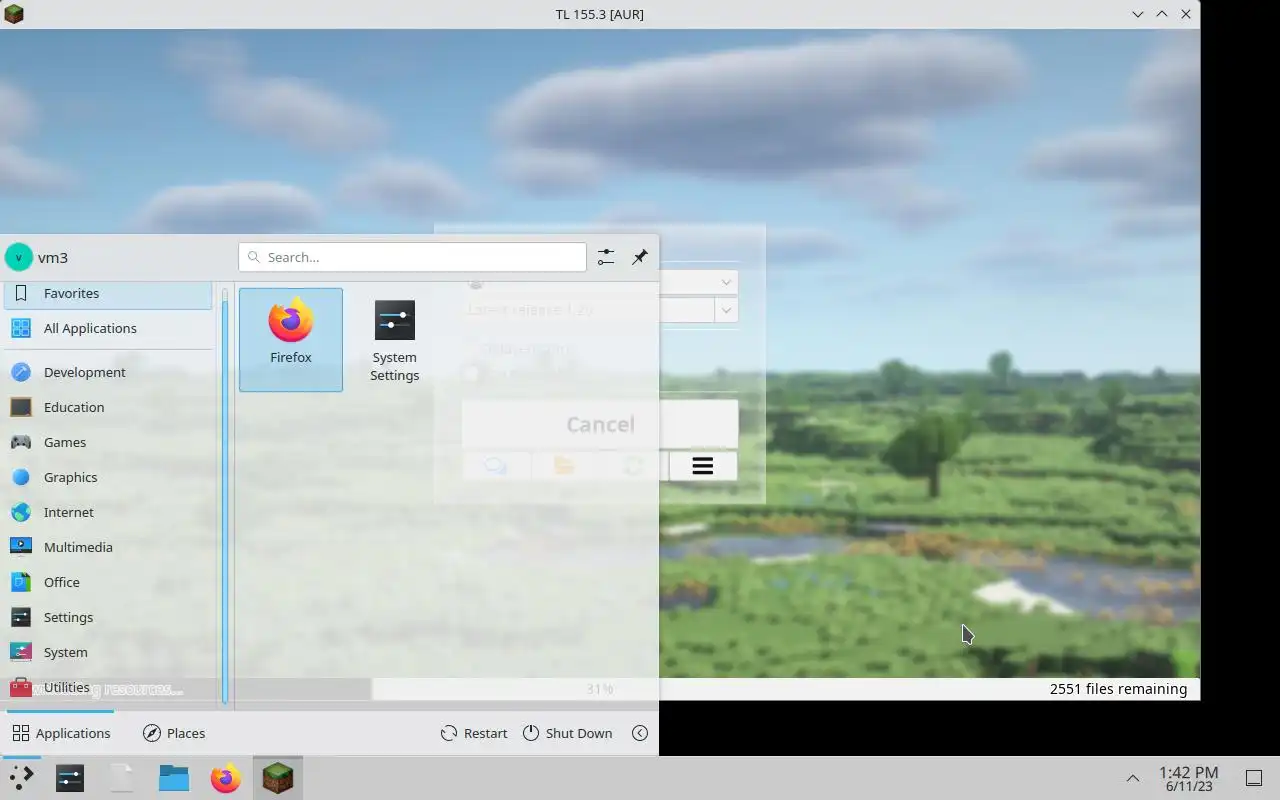Open the Education category
The height and width of the screenshot is (800, 1280).
[108, 407]
